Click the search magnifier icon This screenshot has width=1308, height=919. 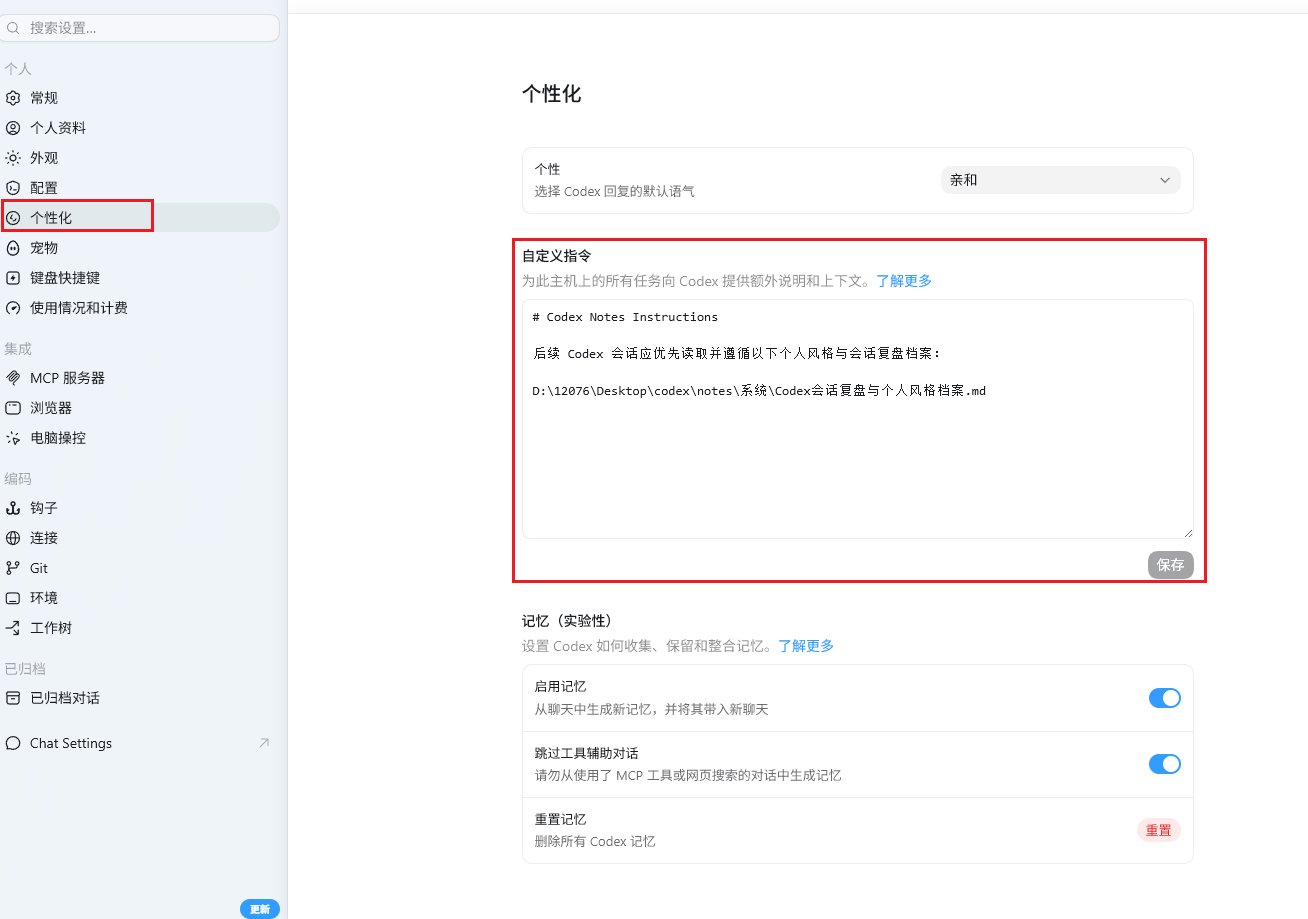click(x=13, y=28)
